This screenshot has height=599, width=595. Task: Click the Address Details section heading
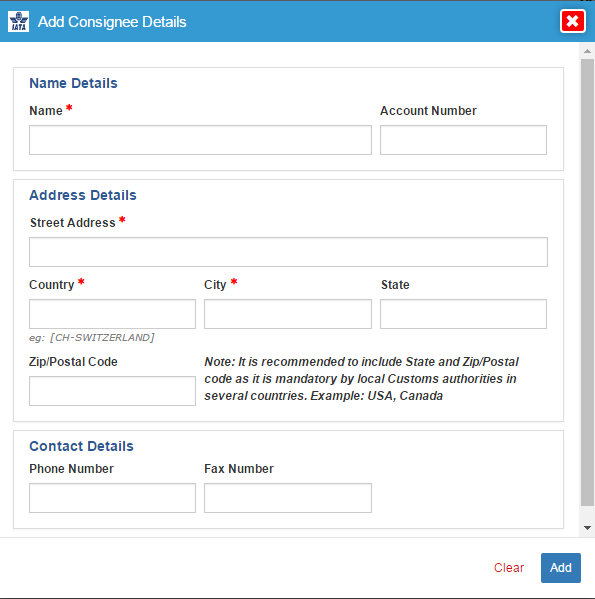point(83,195)
